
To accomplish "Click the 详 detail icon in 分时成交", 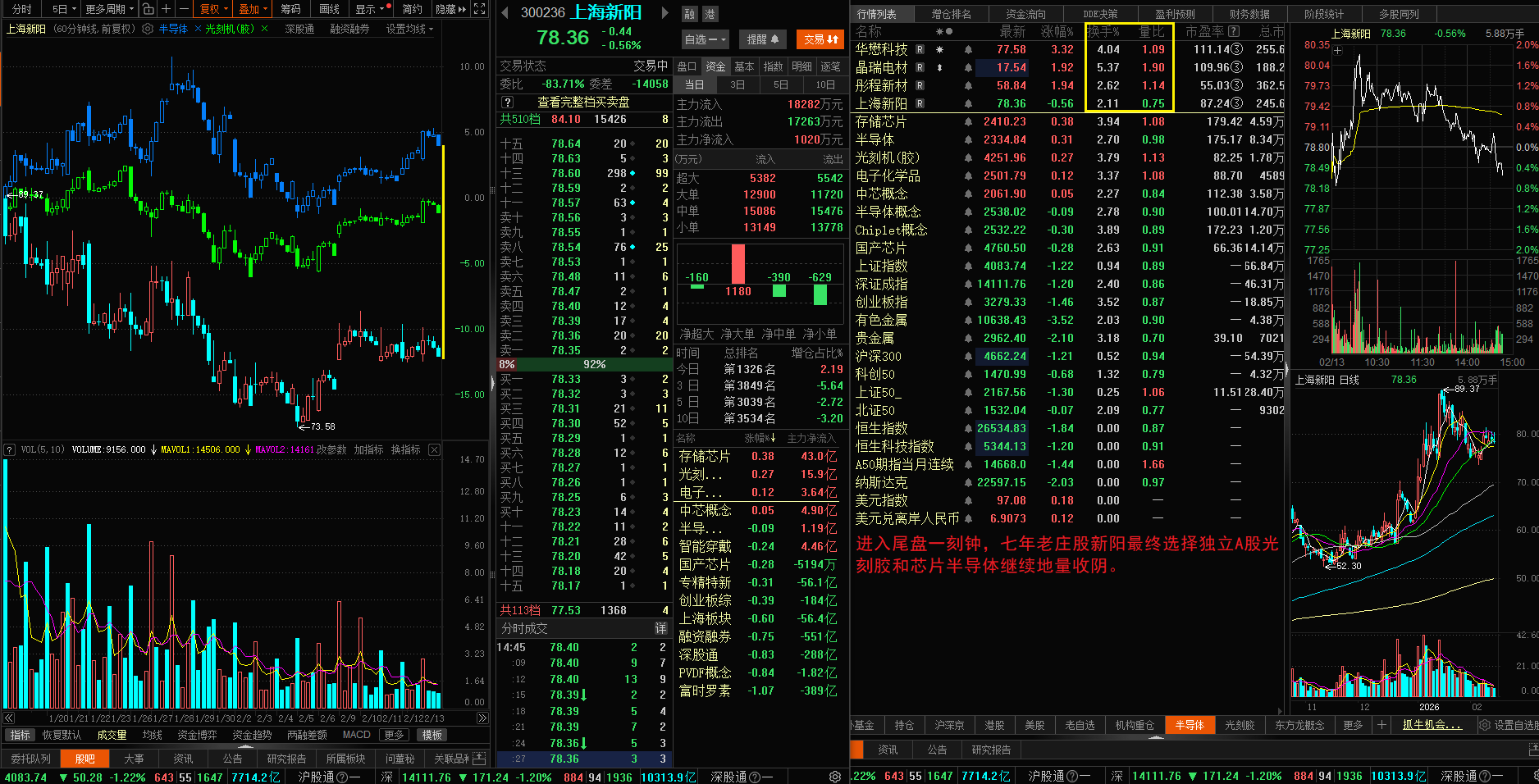I will pyautogui.click(x=660, y=628).
